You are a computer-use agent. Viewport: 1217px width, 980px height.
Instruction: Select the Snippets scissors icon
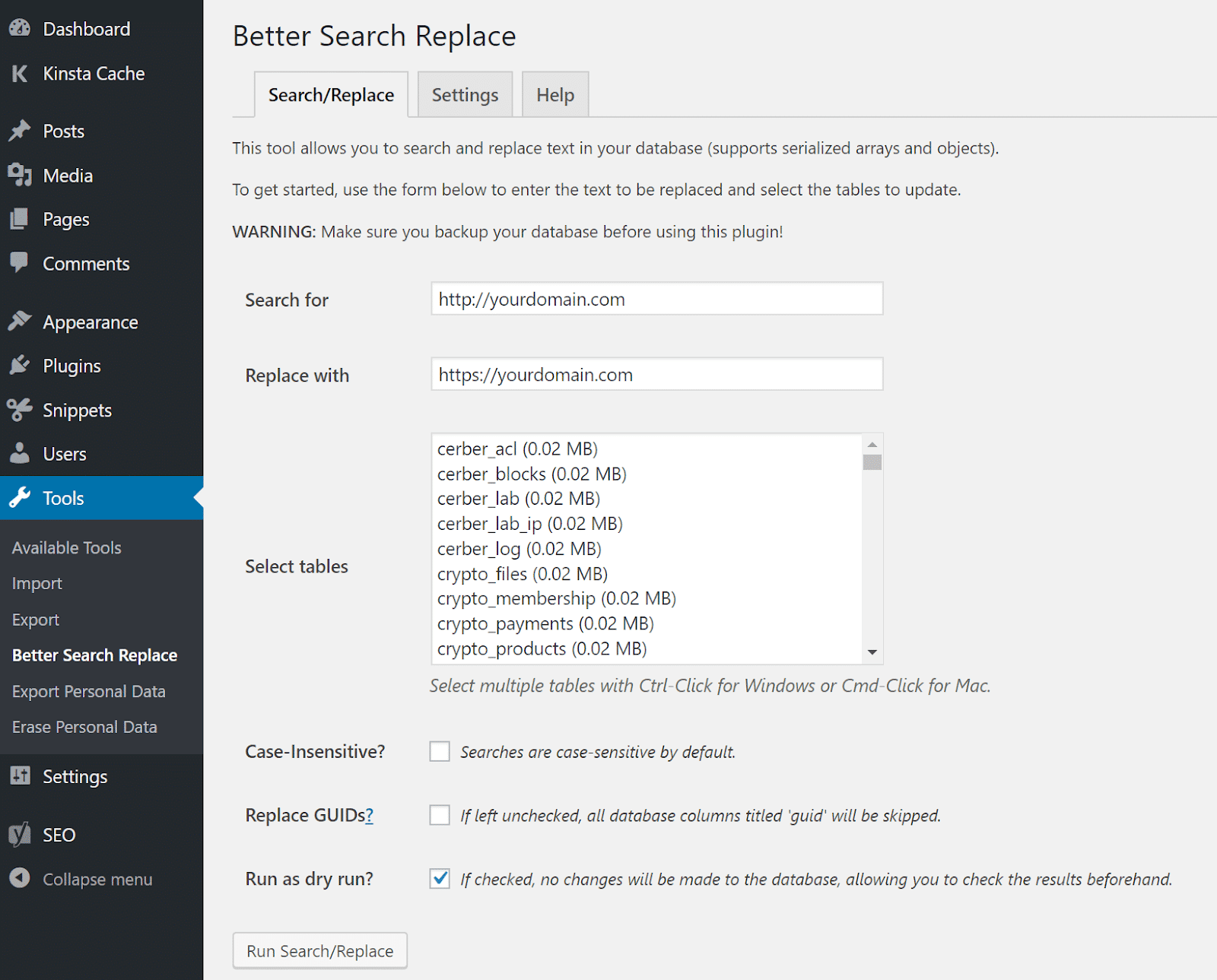21,410
